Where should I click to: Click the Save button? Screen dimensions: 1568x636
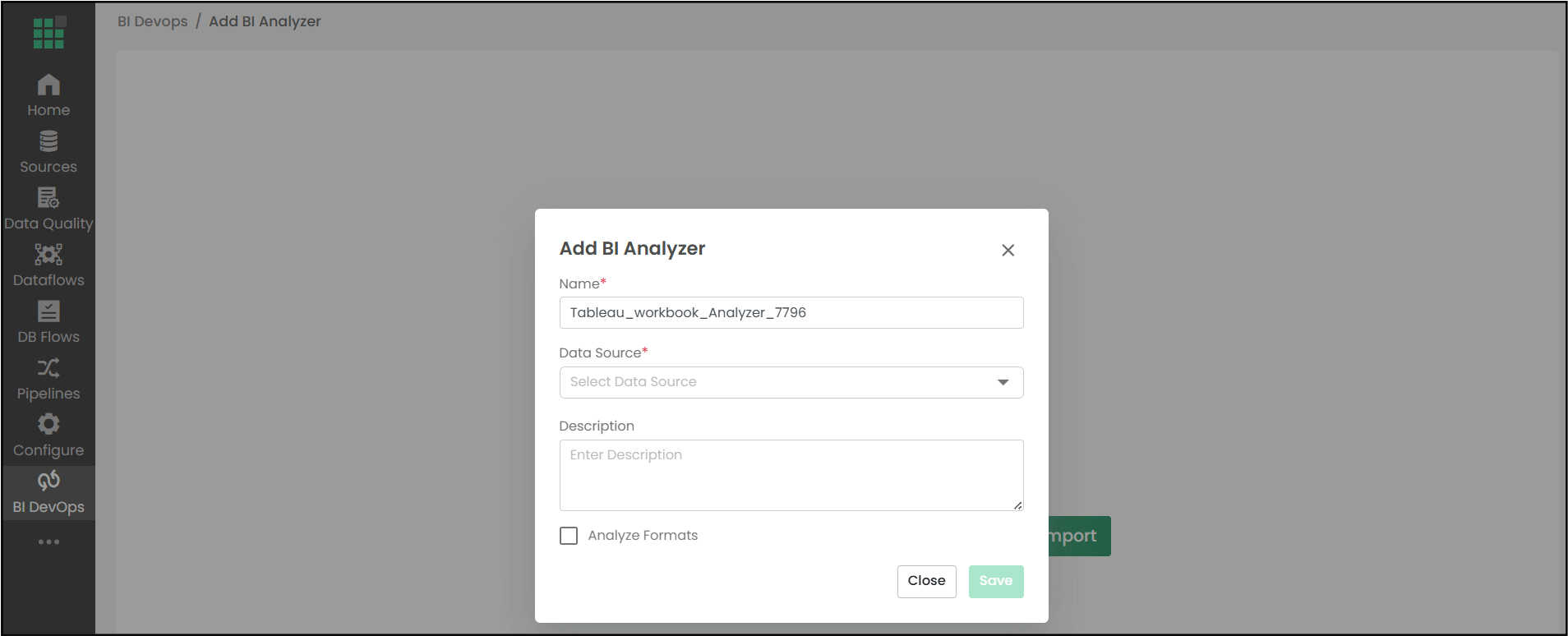pos(996,581)
